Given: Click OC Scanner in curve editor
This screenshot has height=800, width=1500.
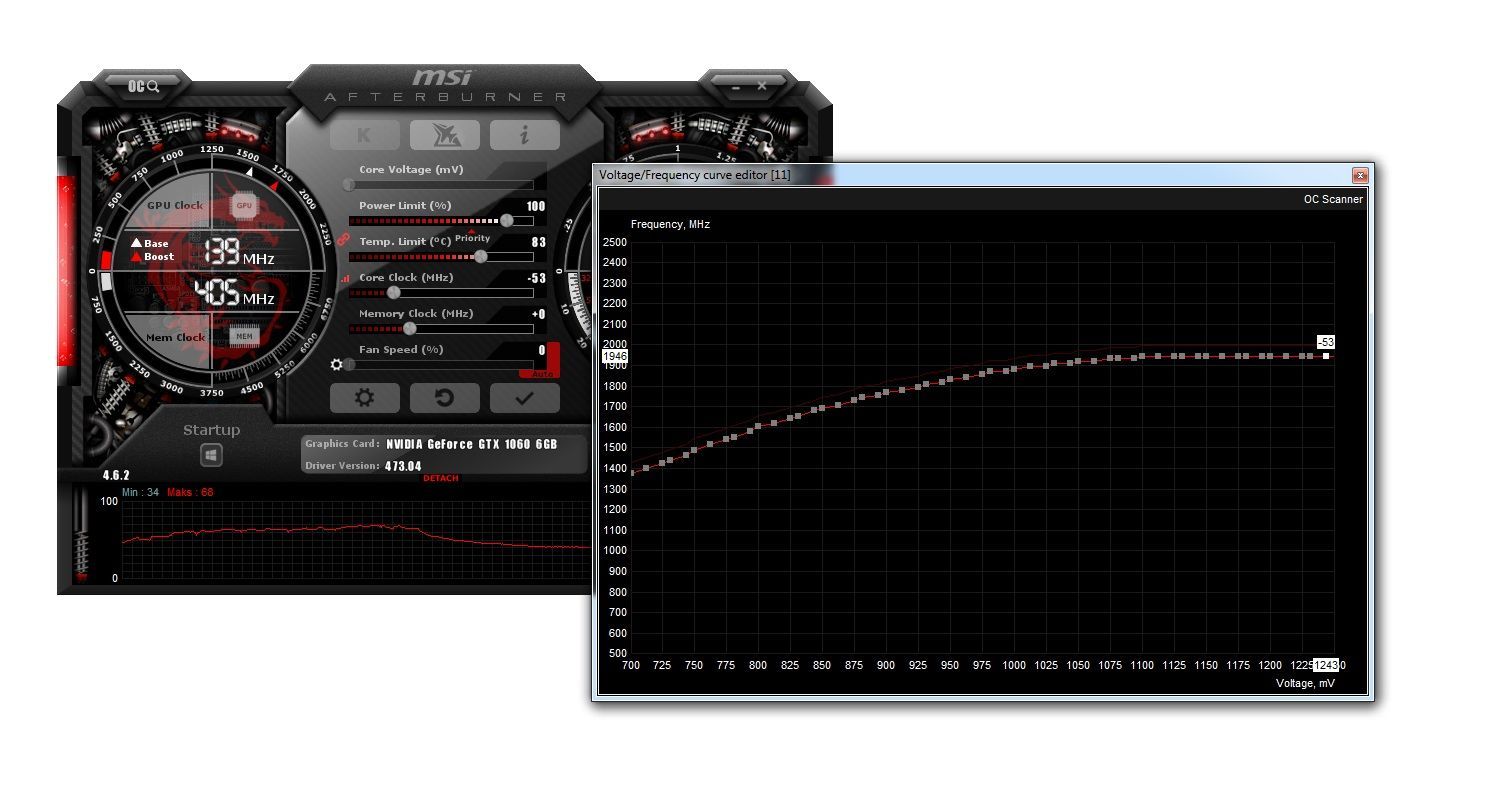Looking at the screenshot, I should pyautogui.click(x=1333, y=199).
